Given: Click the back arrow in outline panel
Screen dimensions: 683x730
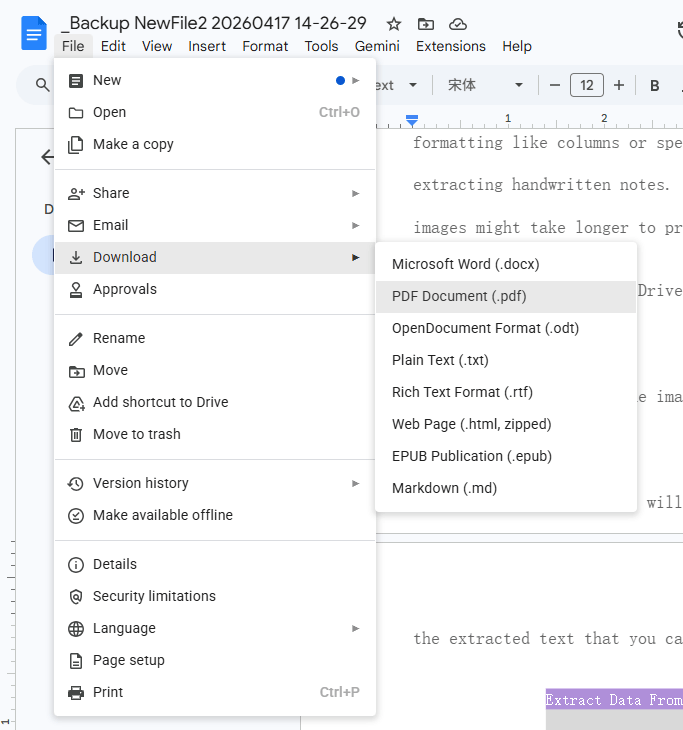Looking at the screenshot, I should 47,157.
